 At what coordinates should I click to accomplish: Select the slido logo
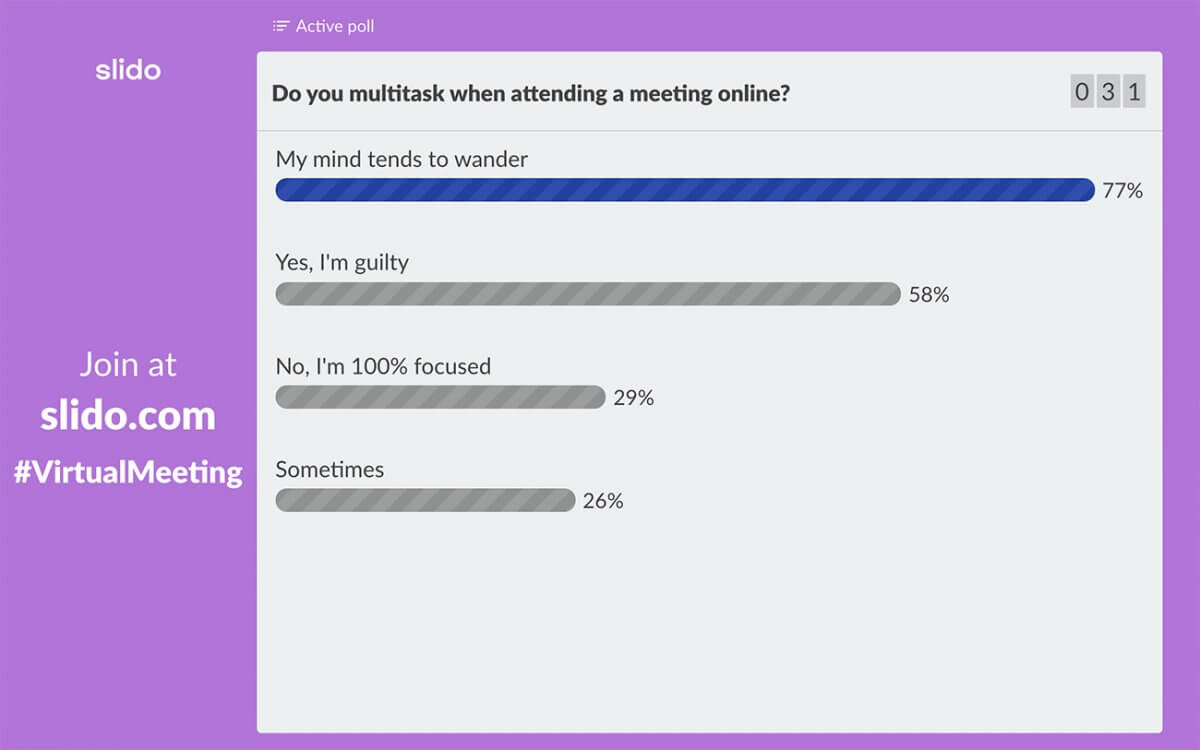tap(128, 70)
